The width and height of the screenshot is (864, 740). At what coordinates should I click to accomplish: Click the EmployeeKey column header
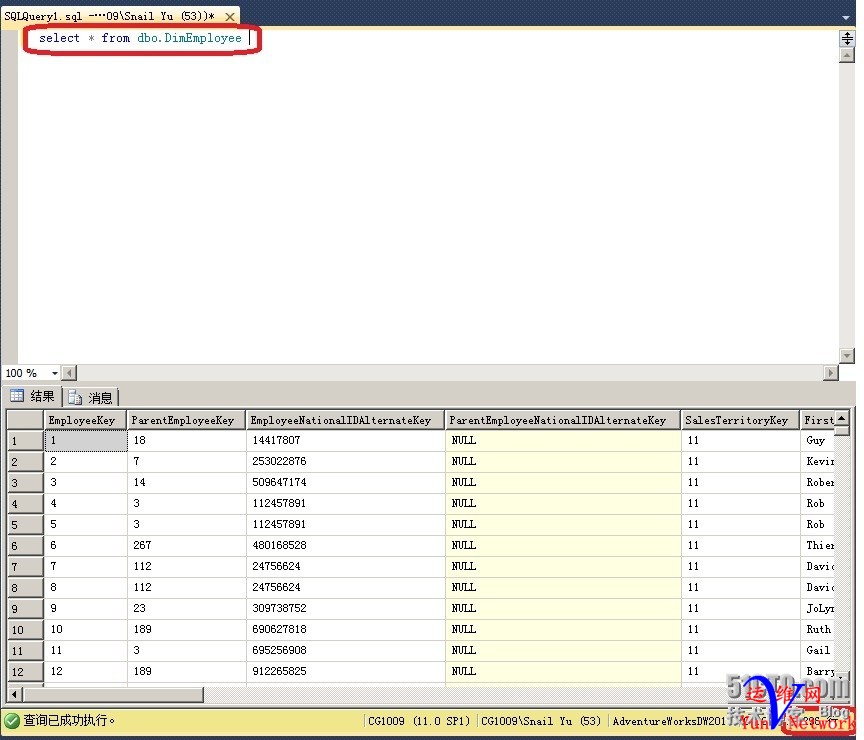tap(85, 420)
